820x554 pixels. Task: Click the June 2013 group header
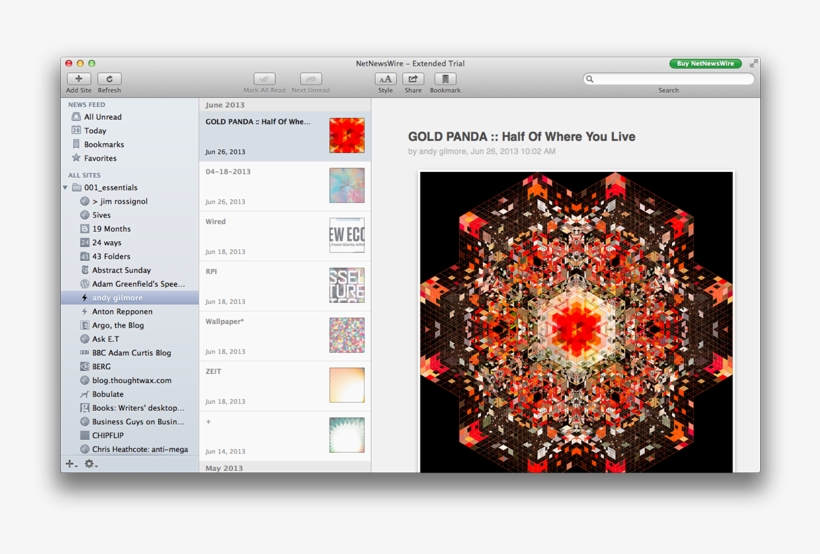coord(285,105)
